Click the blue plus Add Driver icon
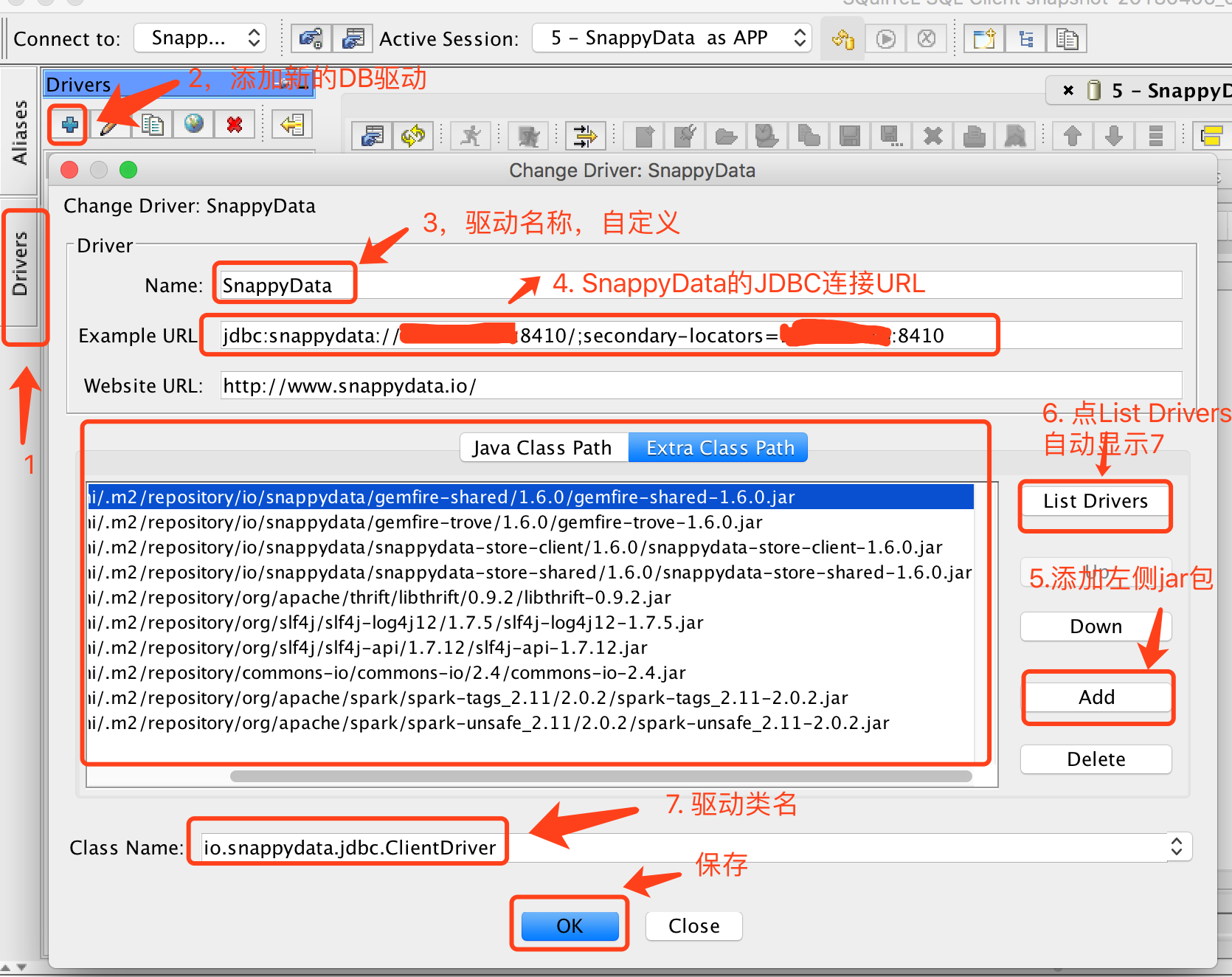This screenshot has width=1232, height=977. (69, 125)
